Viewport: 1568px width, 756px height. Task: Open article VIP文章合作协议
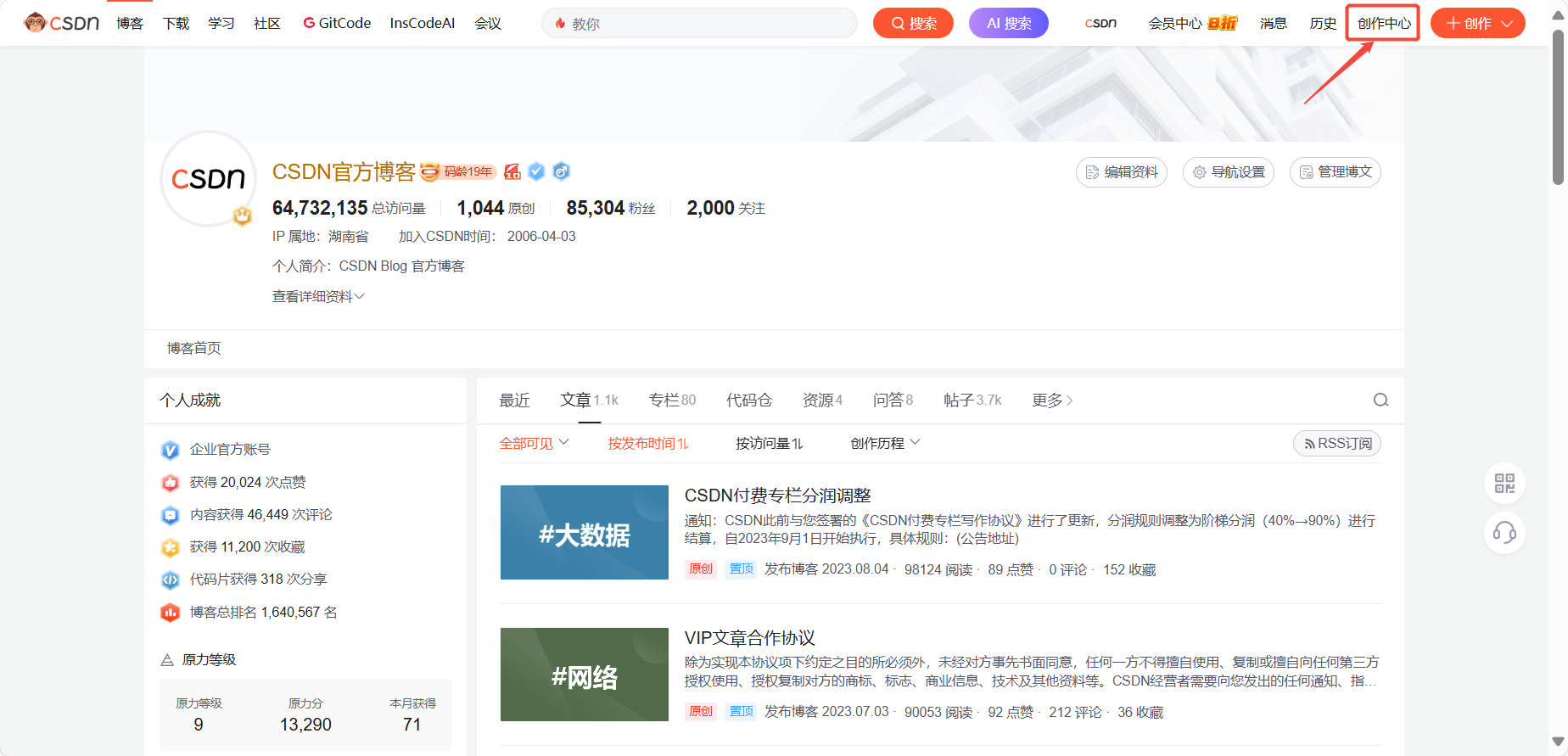pyautogui.click(x=750, y=638)
